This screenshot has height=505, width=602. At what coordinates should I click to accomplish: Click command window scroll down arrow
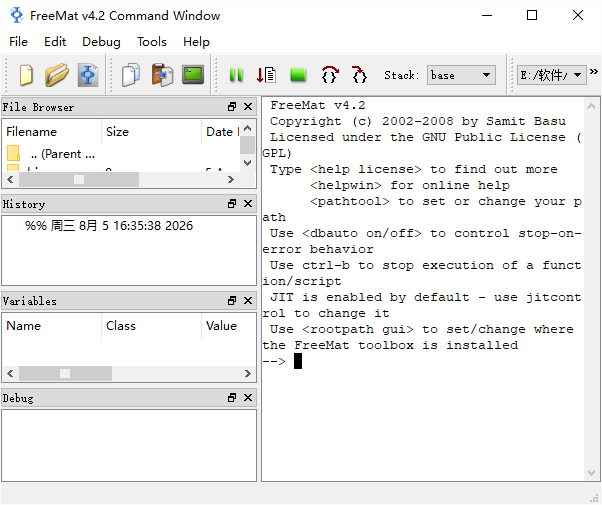point(591,472)
